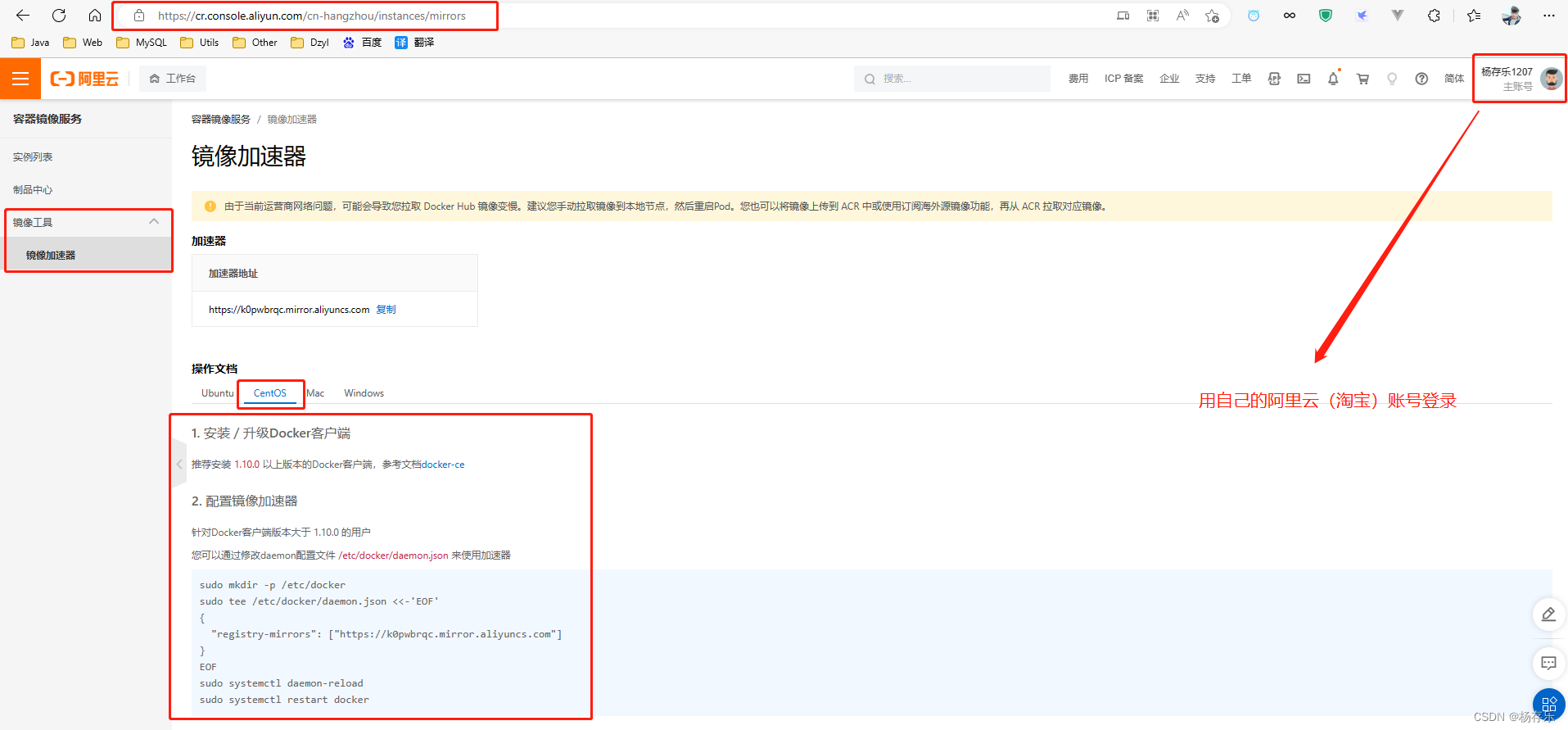This screenshot has height=730, width=1568.
Task: Open the notifications bell icon
Action: pos(1333,79)
